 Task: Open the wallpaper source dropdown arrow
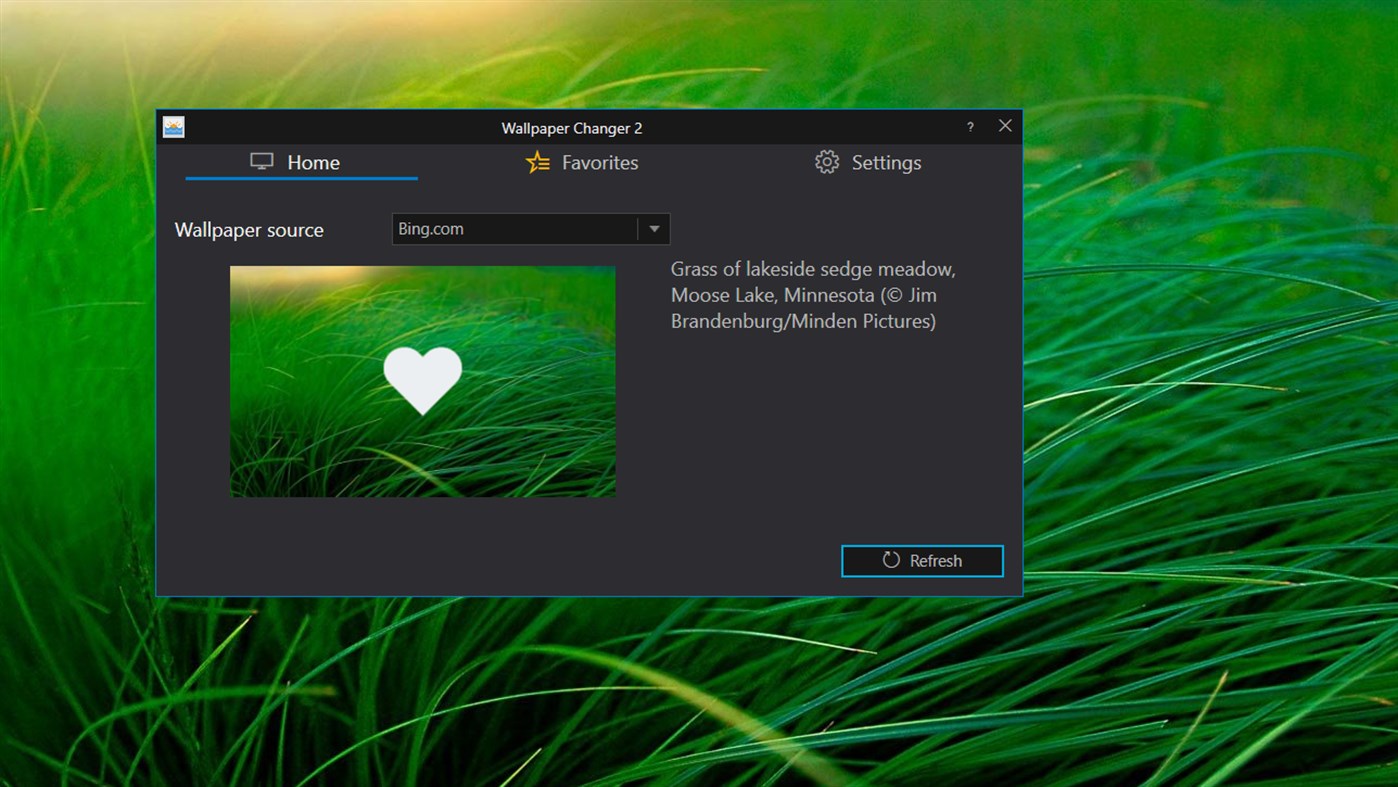[654, 228]
